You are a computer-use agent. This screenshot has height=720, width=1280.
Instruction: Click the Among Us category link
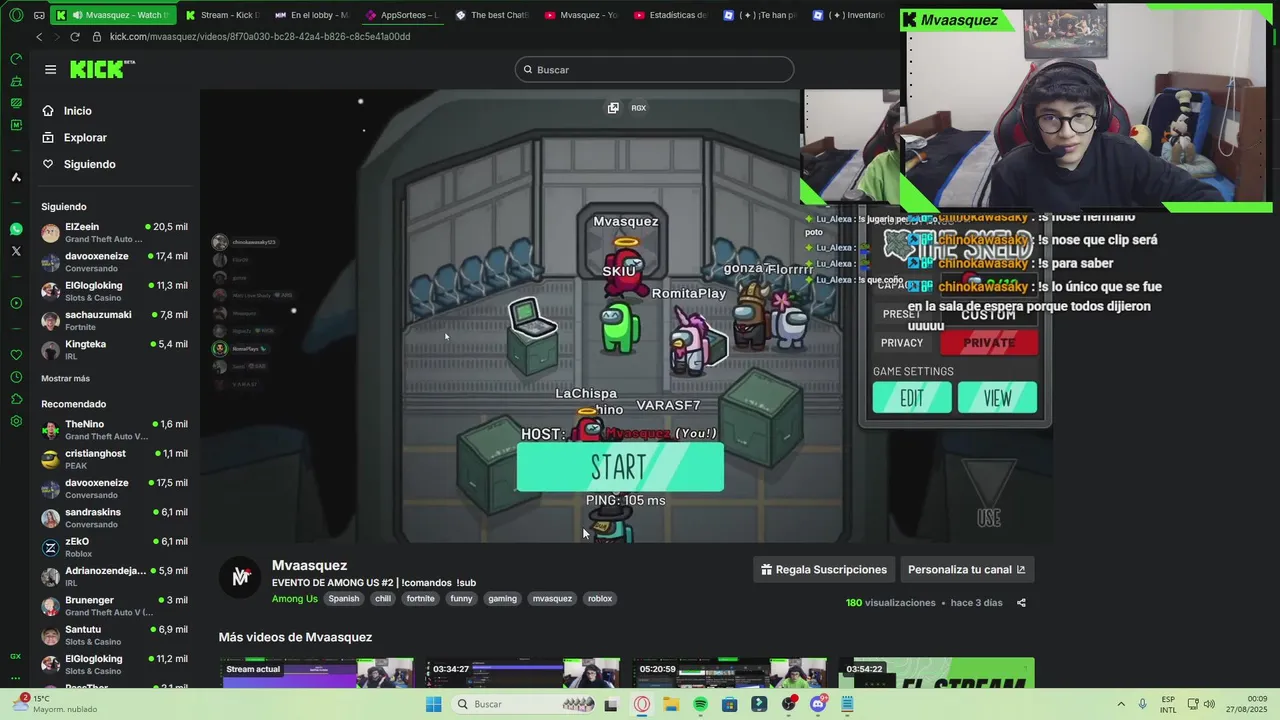pos(294,599)
